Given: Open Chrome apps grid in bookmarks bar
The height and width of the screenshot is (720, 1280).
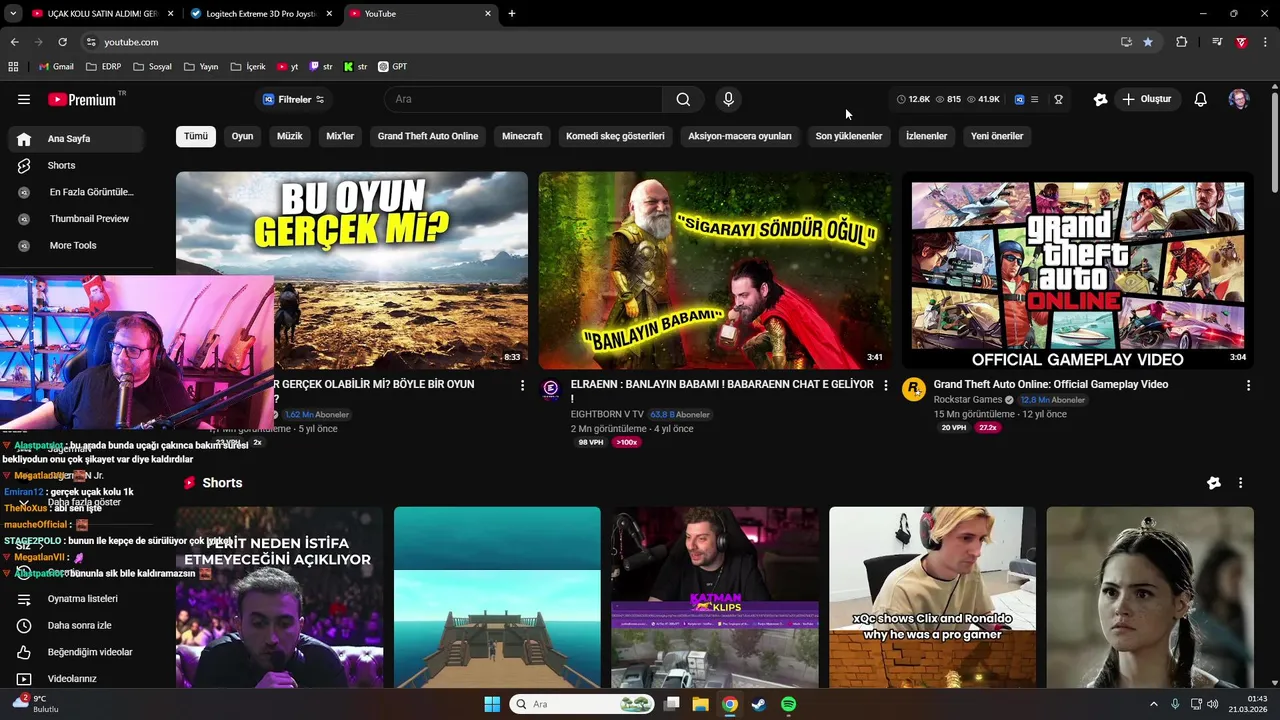Looking at the screenshot, I should (x=13, y=67).
